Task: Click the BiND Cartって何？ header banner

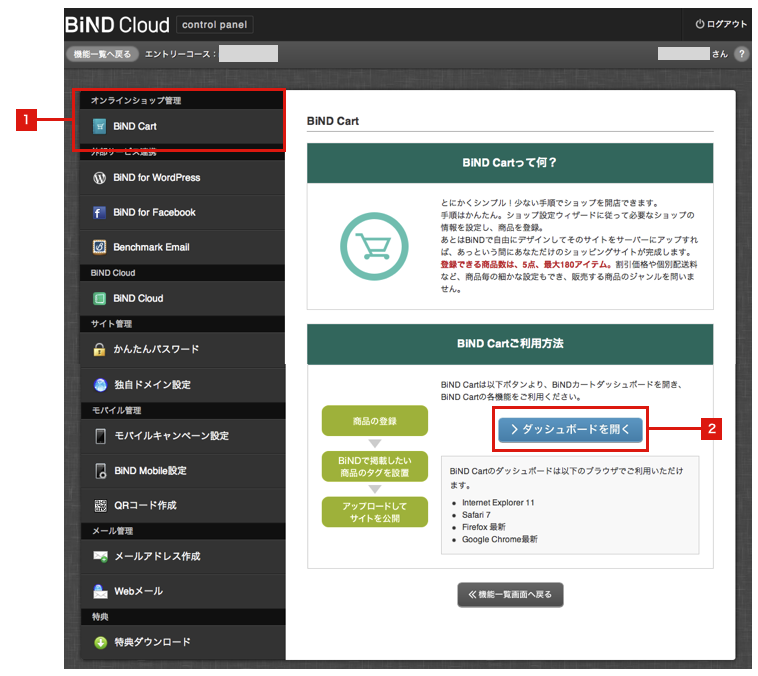Action: (510, 163)
